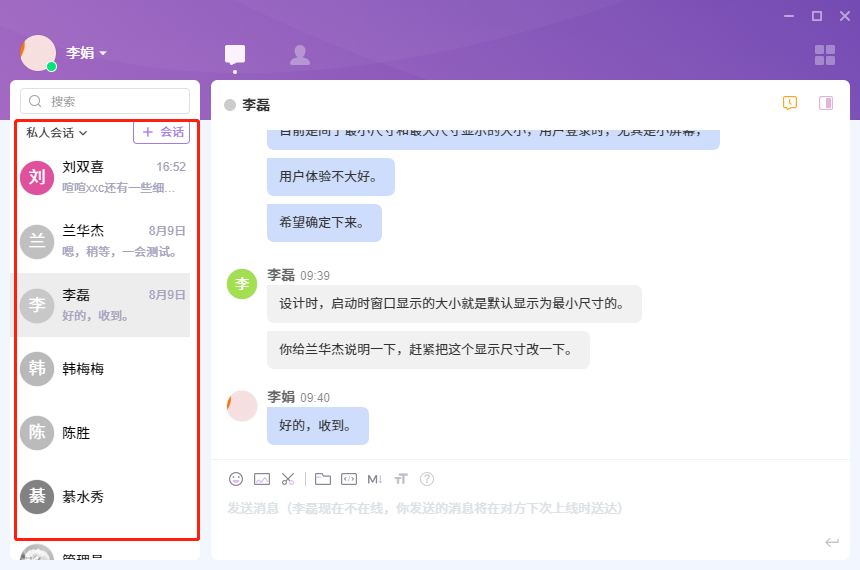Expand the 李娟 user dropdown
The width and height of the screenshot is (860, 570).
tap(88, 53)
